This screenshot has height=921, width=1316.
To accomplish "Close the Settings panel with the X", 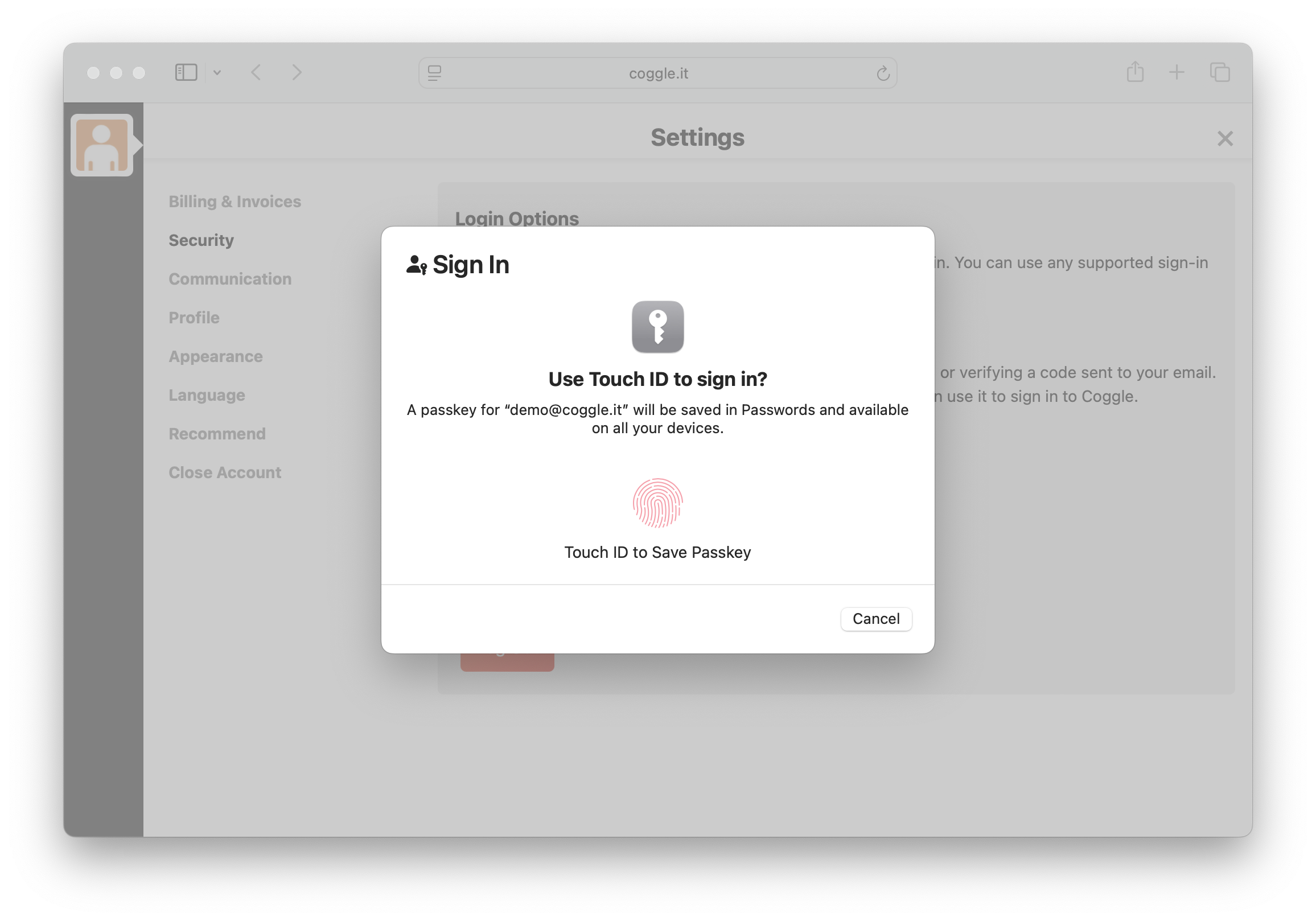I will [1224, 138].
